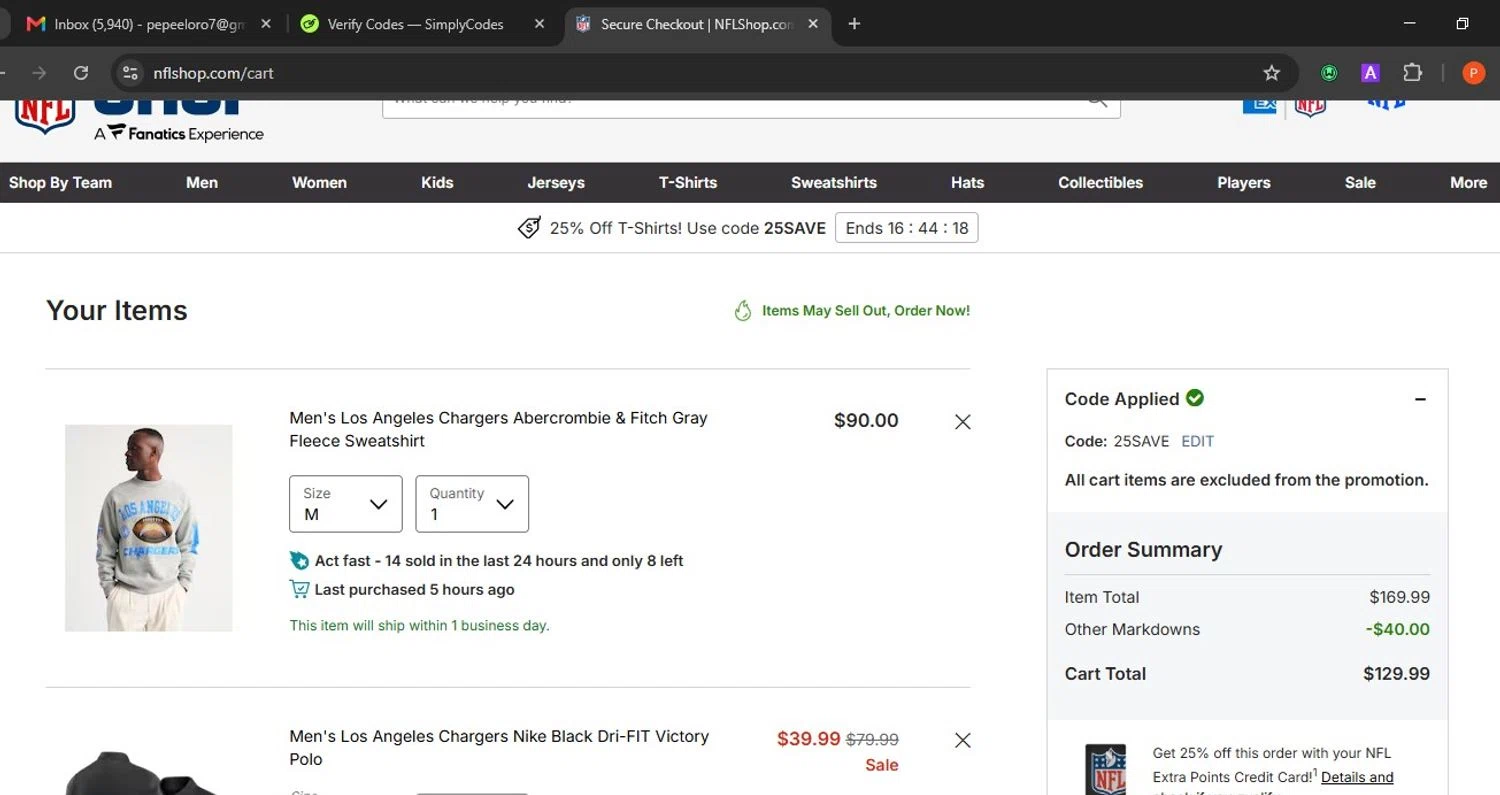Click the Last purchased cart icon
The height and width of the screenshot is (795, 1500).
click(299, 590)
